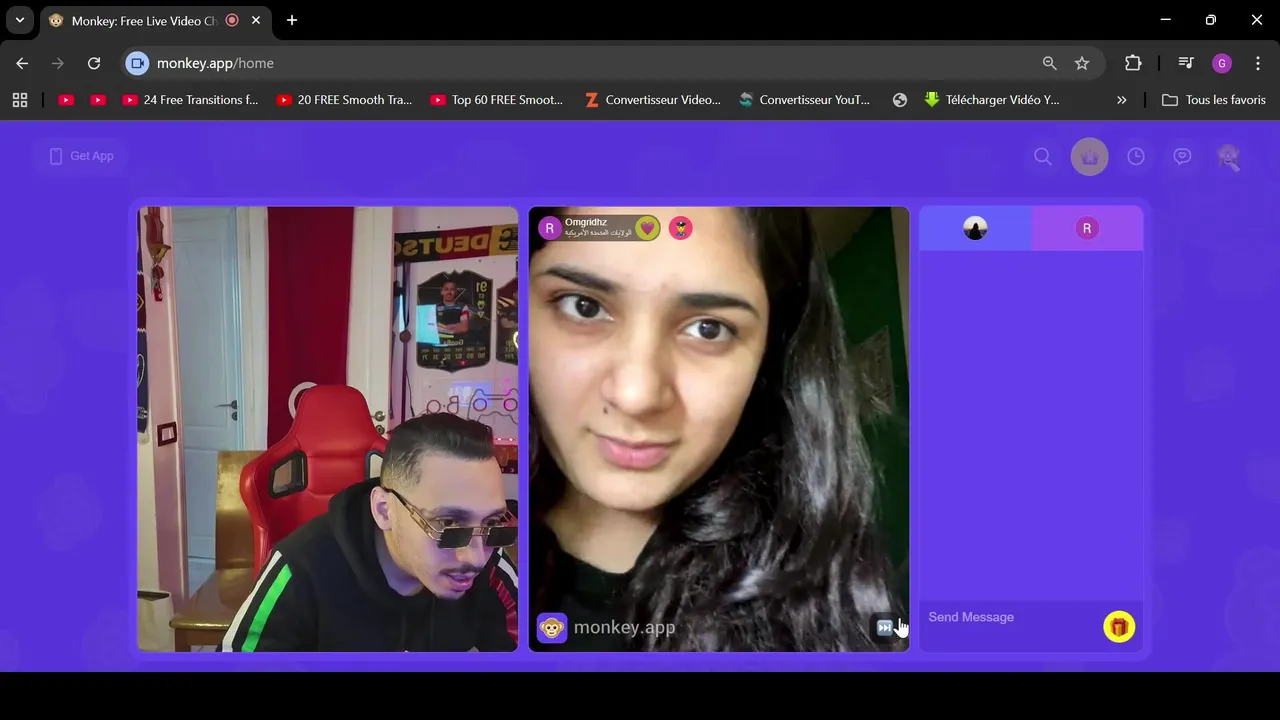This screenshot has width=1280, height=720.
Task: Click the Get App button
Action: [82, 156]
